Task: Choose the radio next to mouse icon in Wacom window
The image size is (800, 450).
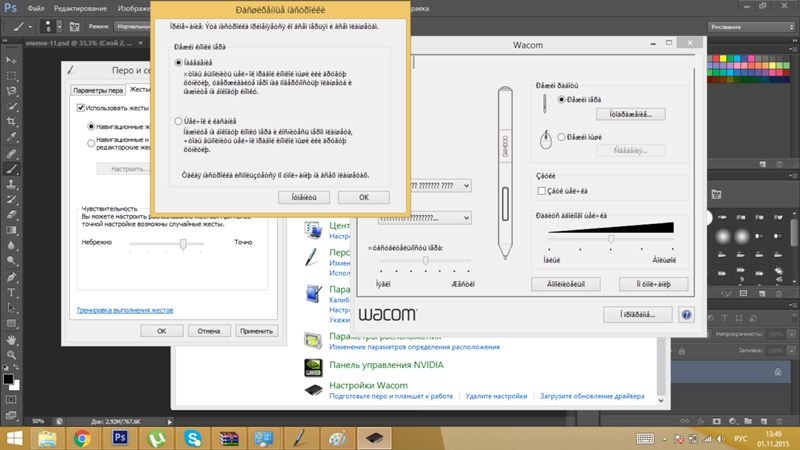Action: [561, 137]
